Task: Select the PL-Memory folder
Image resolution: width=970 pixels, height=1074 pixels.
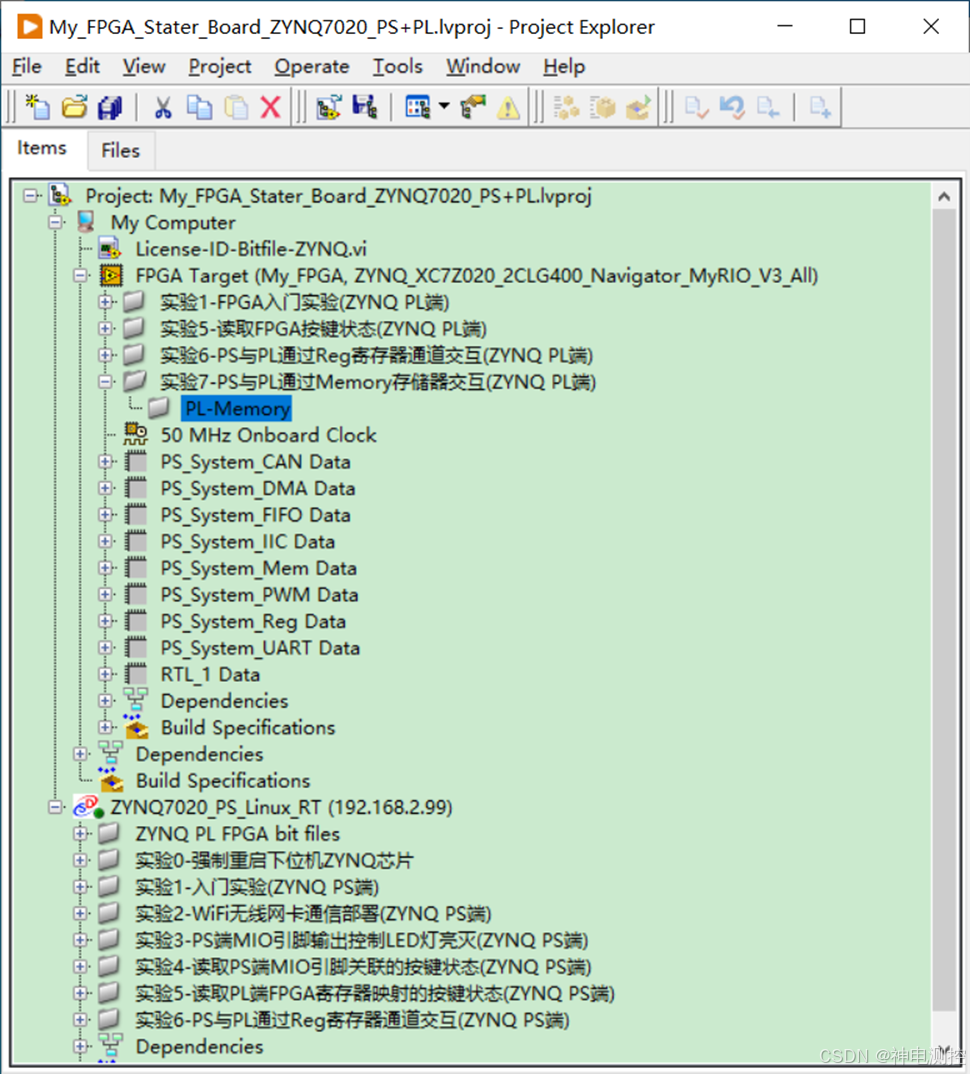Action: [x=237, y=408]
